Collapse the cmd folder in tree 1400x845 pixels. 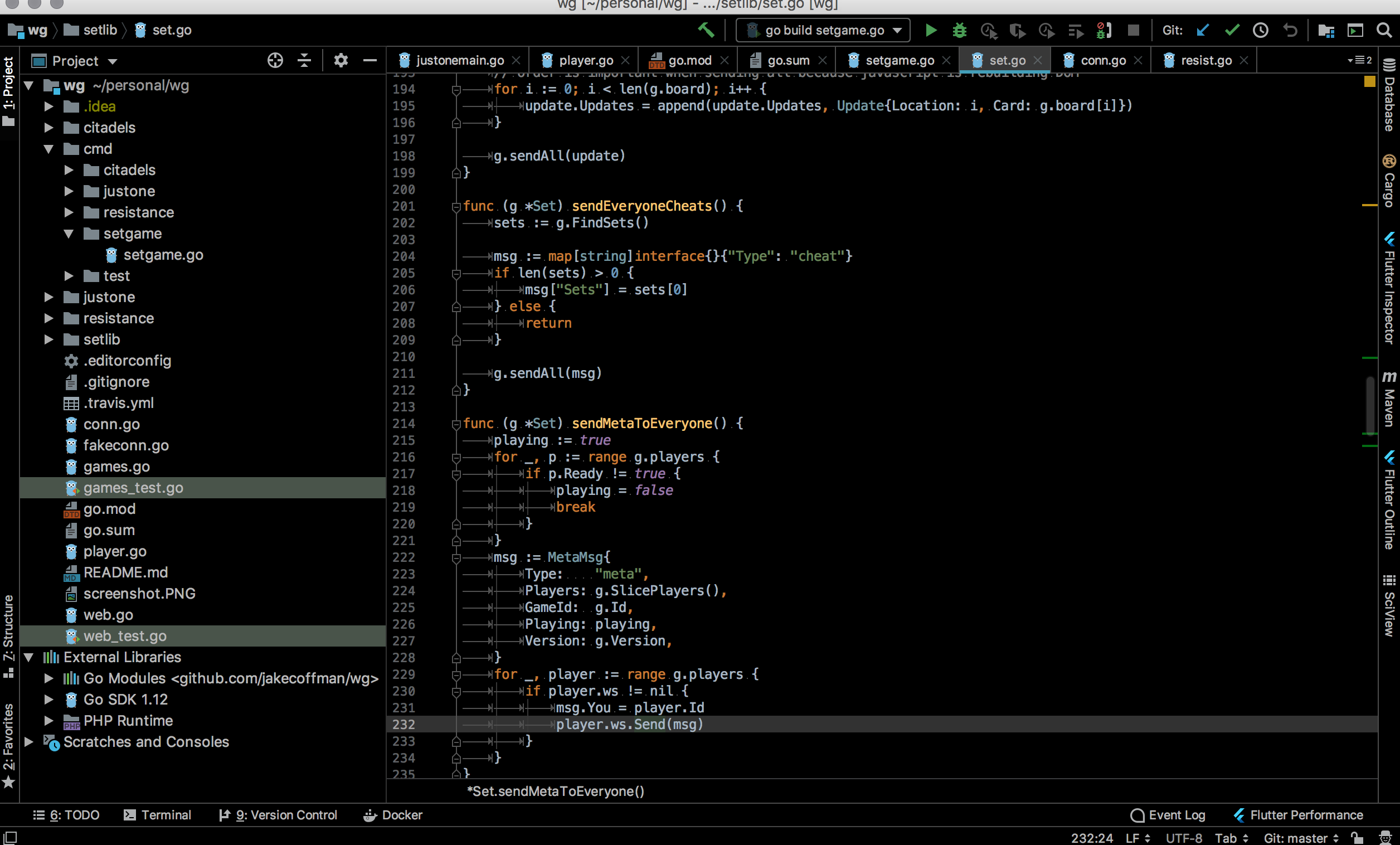pyautogui.click(x=49, y=149)
